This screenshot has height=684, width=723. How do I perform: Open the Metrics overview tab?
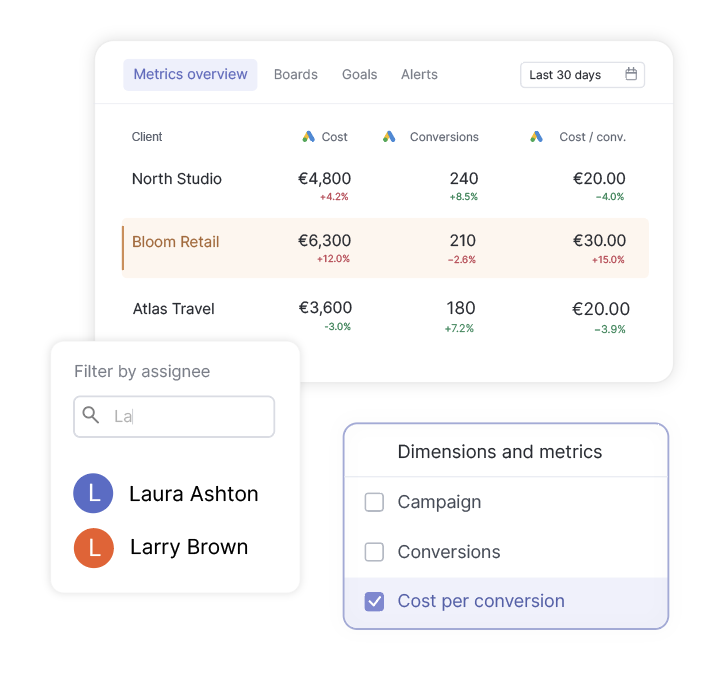click(x=190, y=74)
